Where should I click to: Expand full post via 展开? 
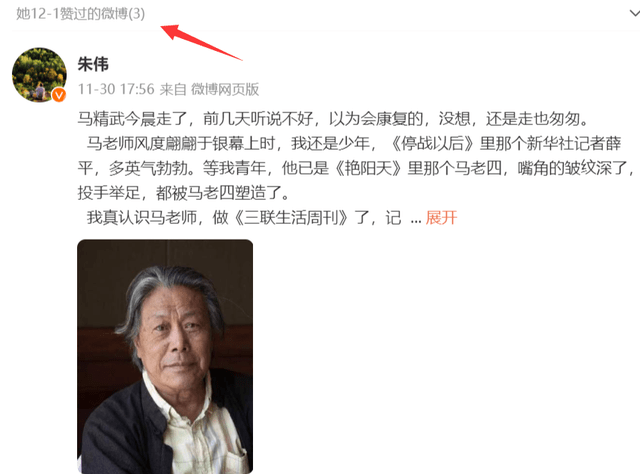click(441, 218)
